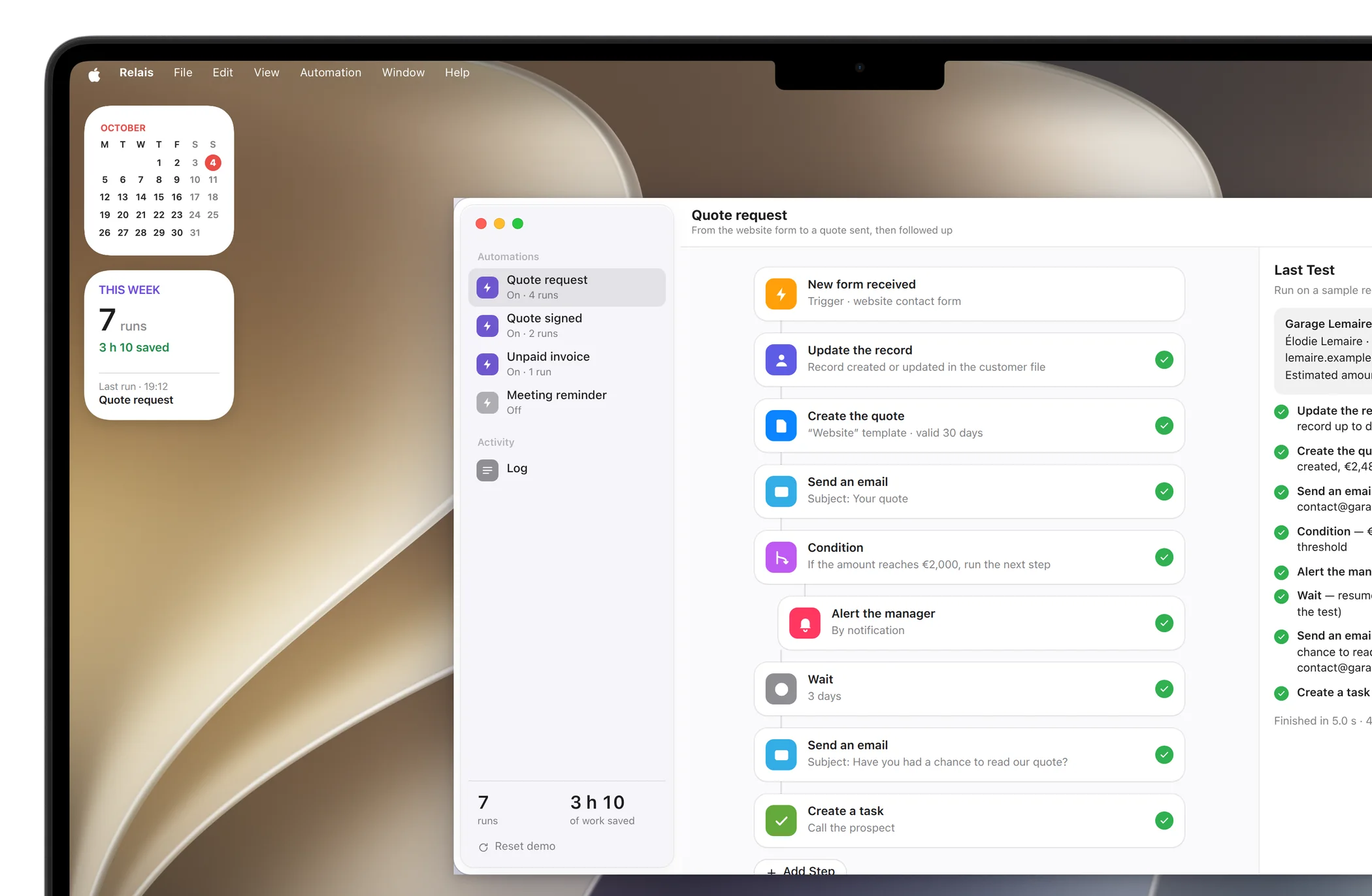Open the Relais application menu
This screenshot has height=896, width=1372.
coord(137,72)
